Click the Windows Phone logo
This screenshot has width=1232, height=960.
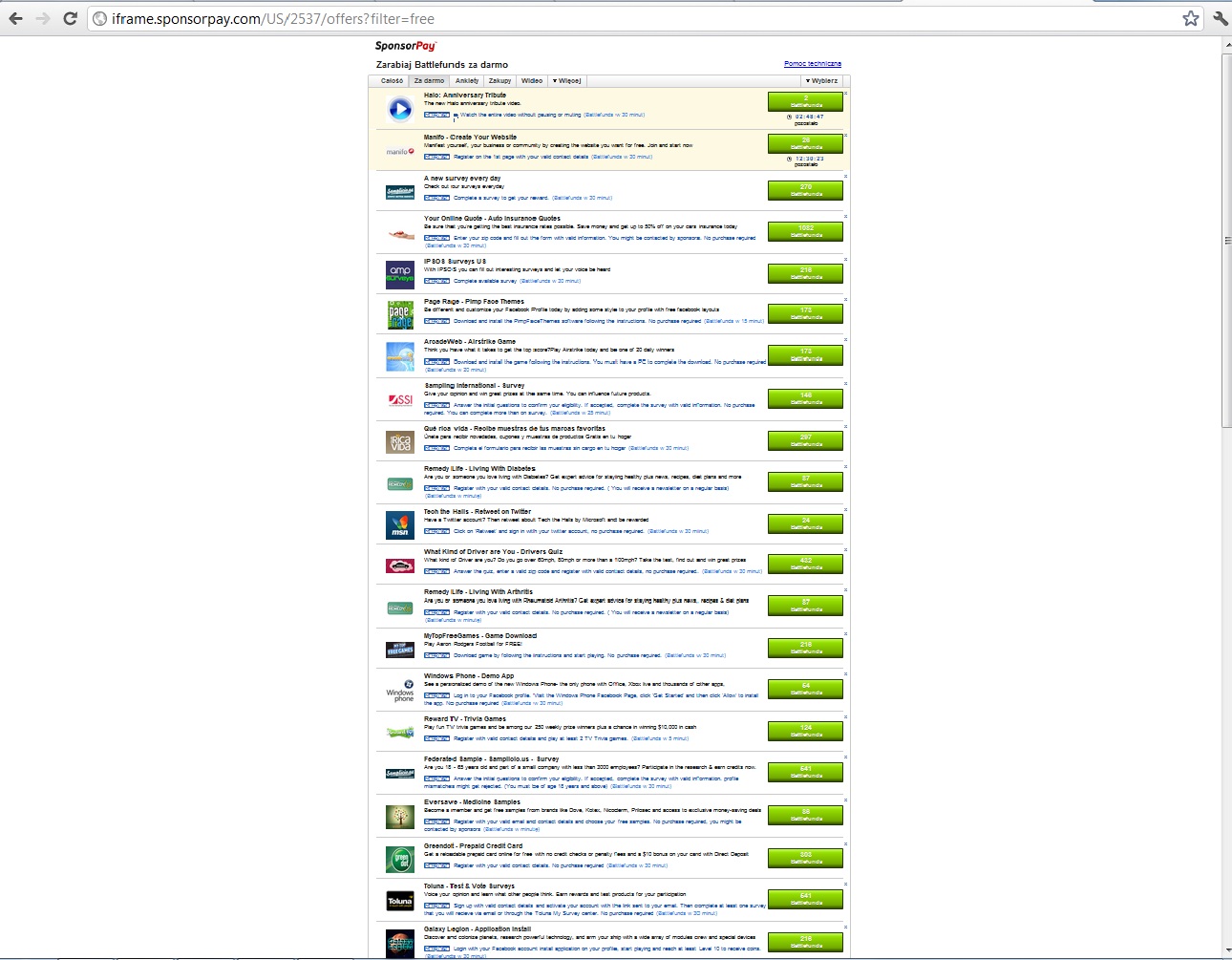(400, 691)
